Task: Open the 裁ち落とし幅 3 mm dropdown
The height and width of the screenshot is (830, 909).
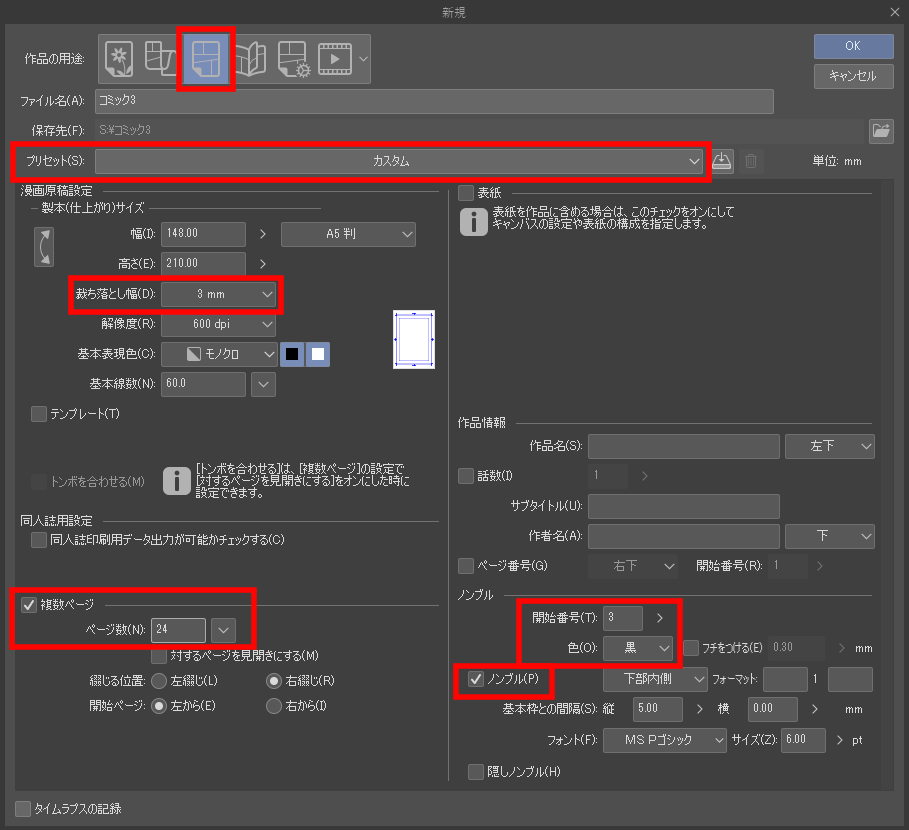Action: (x=218, y=294)
